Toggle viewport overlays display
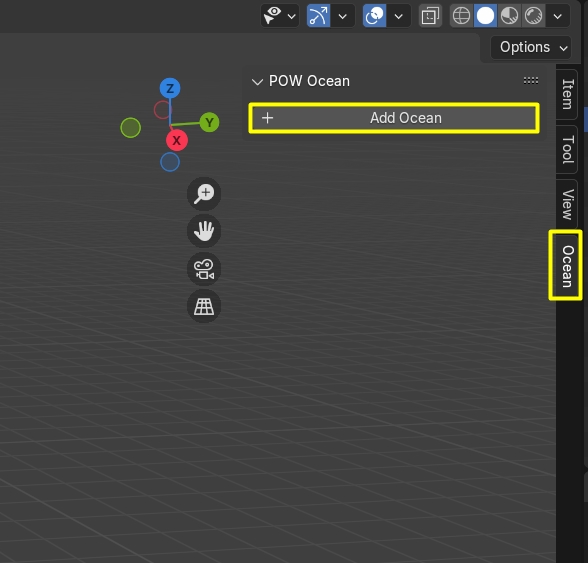This screenshot has height=563, width=588. pos(374,16)
